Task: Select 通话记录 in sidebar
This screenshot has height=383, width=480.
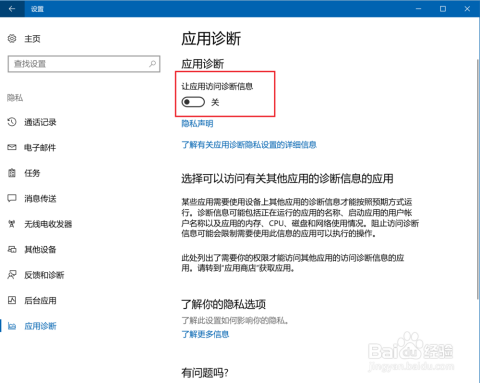Action: coord(40,122)
